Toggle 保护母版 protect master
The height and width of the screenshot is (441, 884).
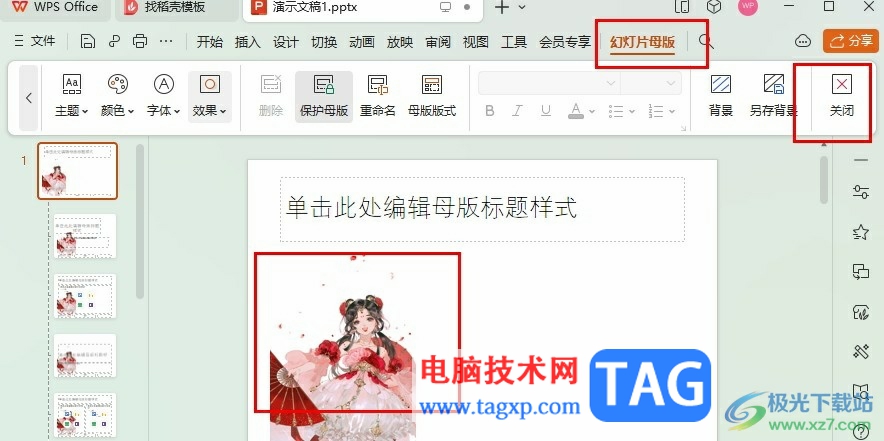(324, 96)
